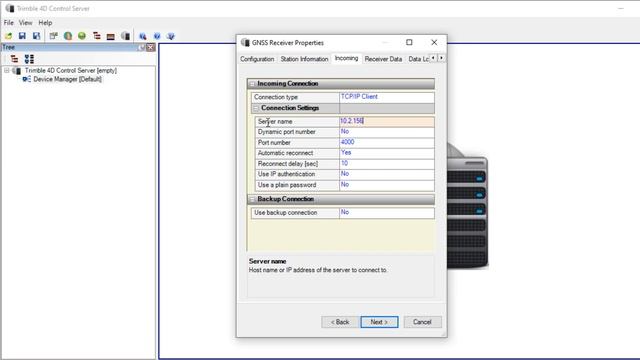This screenshot has width=640, height=360.
Task: Select Device Manager [Default] tree item
Action: pyautogui.click(x=67, y=79)
